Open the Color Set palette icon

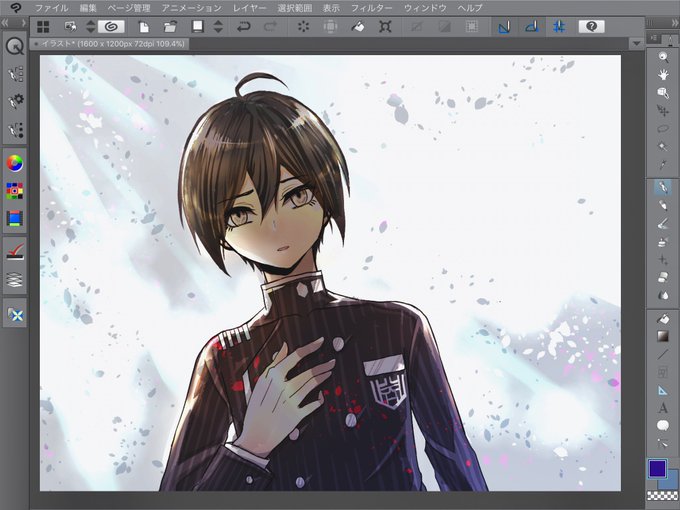pyautogui.click(x=15, y=191)
